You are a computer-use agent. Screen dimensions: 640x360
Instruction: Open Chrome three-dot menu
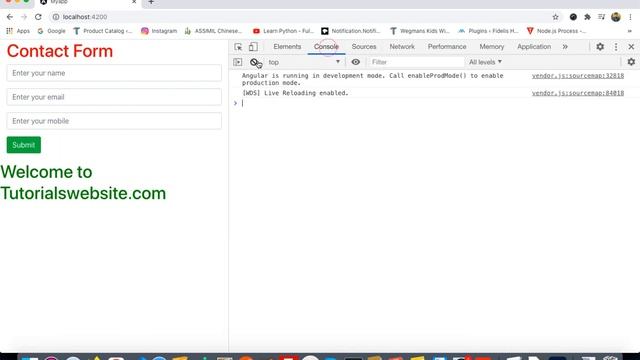630,17
